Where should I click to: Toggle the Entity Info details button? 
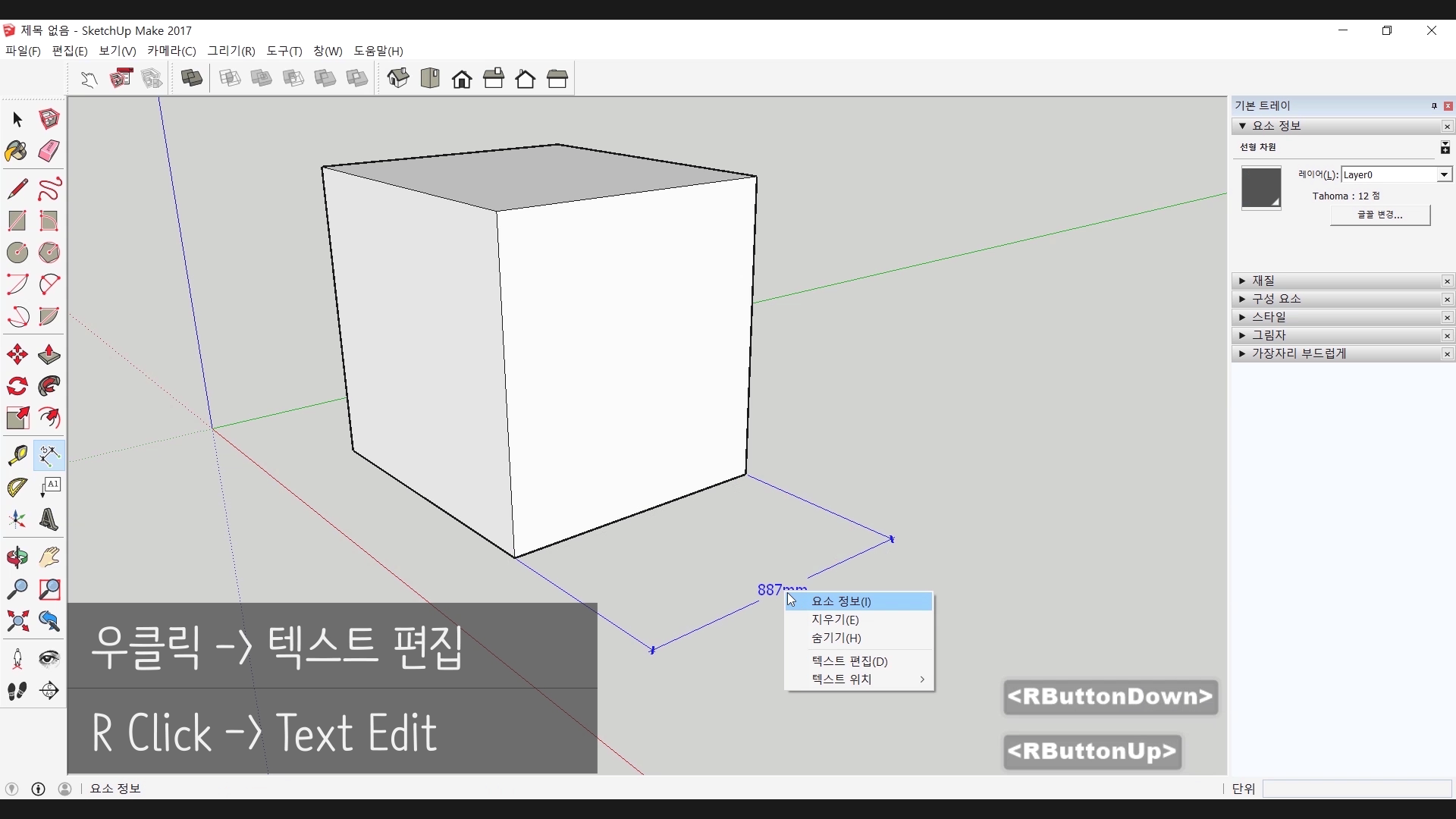(1445, 148)
